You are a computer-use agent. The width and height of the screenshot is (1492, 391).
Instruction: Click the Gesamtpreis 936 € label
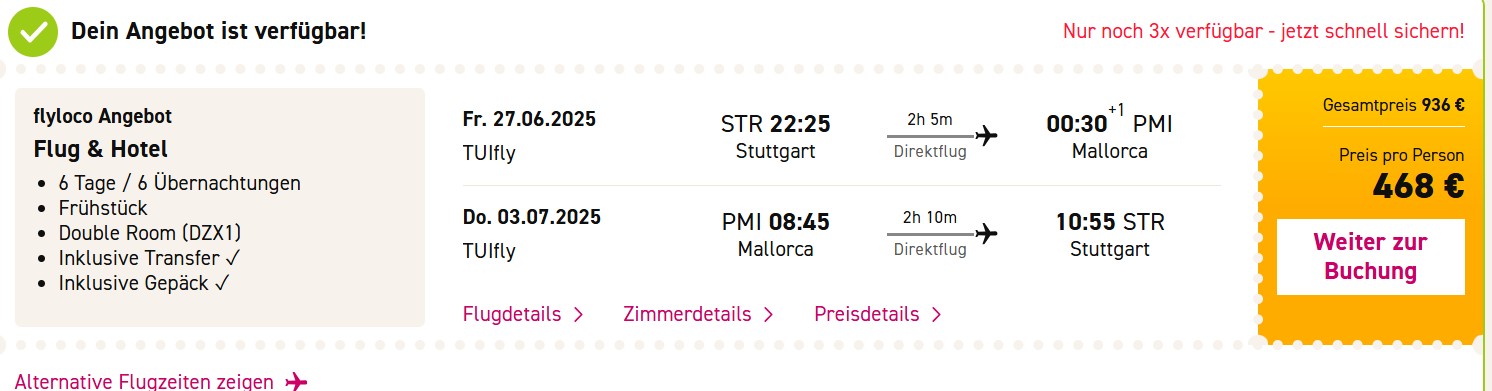click(1393, 105)
